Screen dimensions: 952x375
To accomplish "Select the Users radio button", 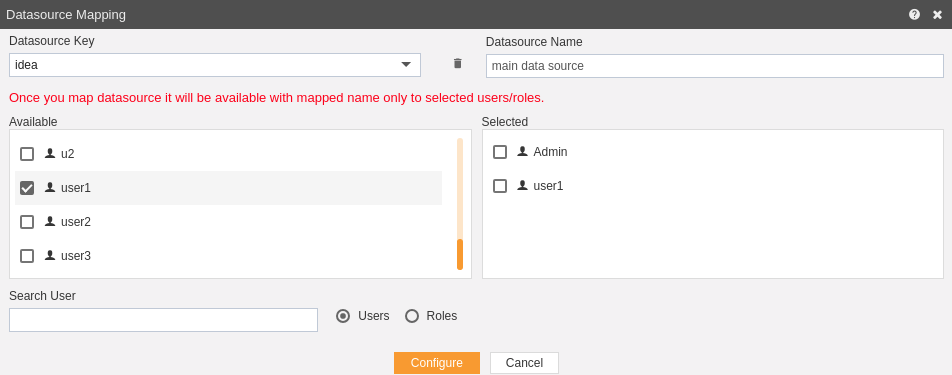I will point(343,316).
